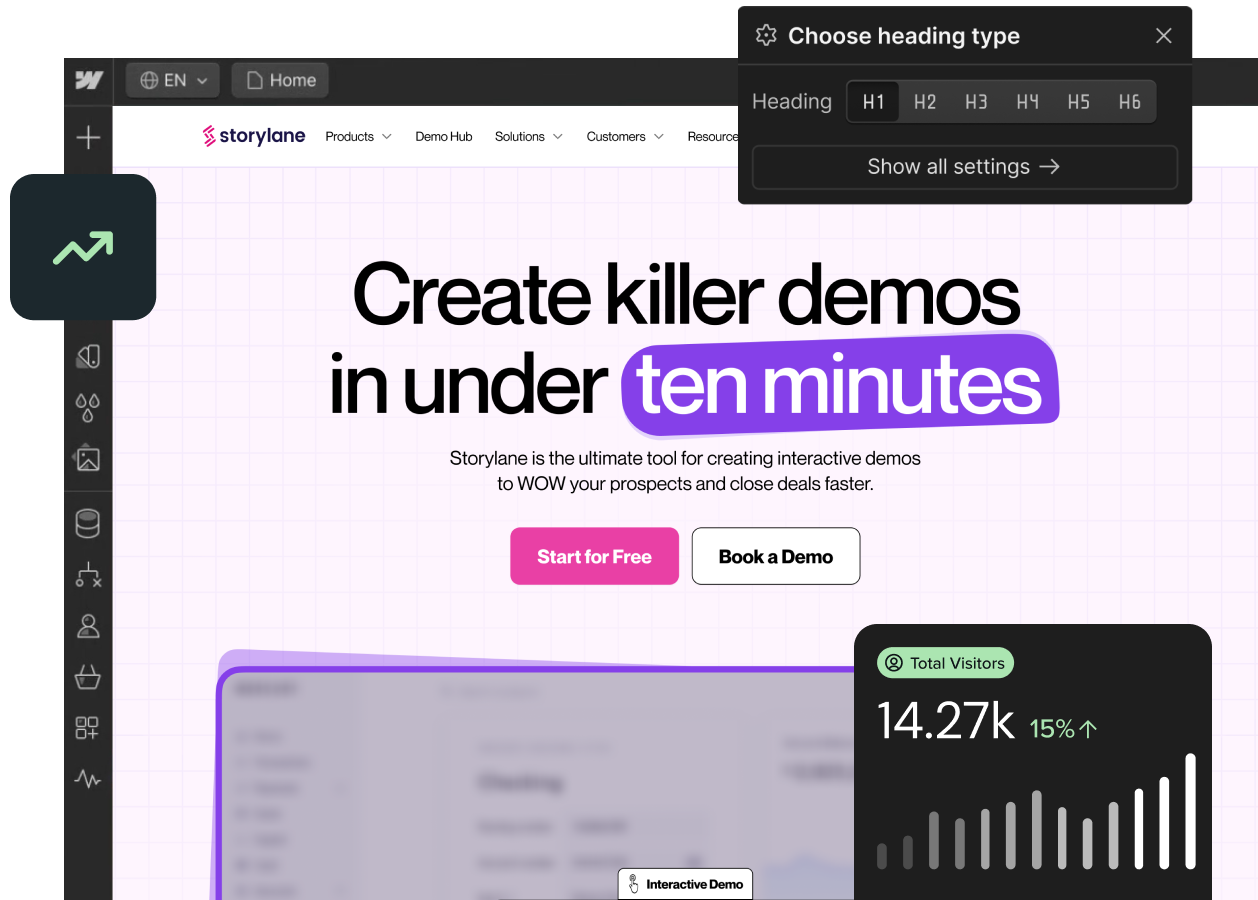Select the 'Create killer demos' heading line
This screenshot has width=1258, height=900.
pyautogui.click(x=686, y=294)
